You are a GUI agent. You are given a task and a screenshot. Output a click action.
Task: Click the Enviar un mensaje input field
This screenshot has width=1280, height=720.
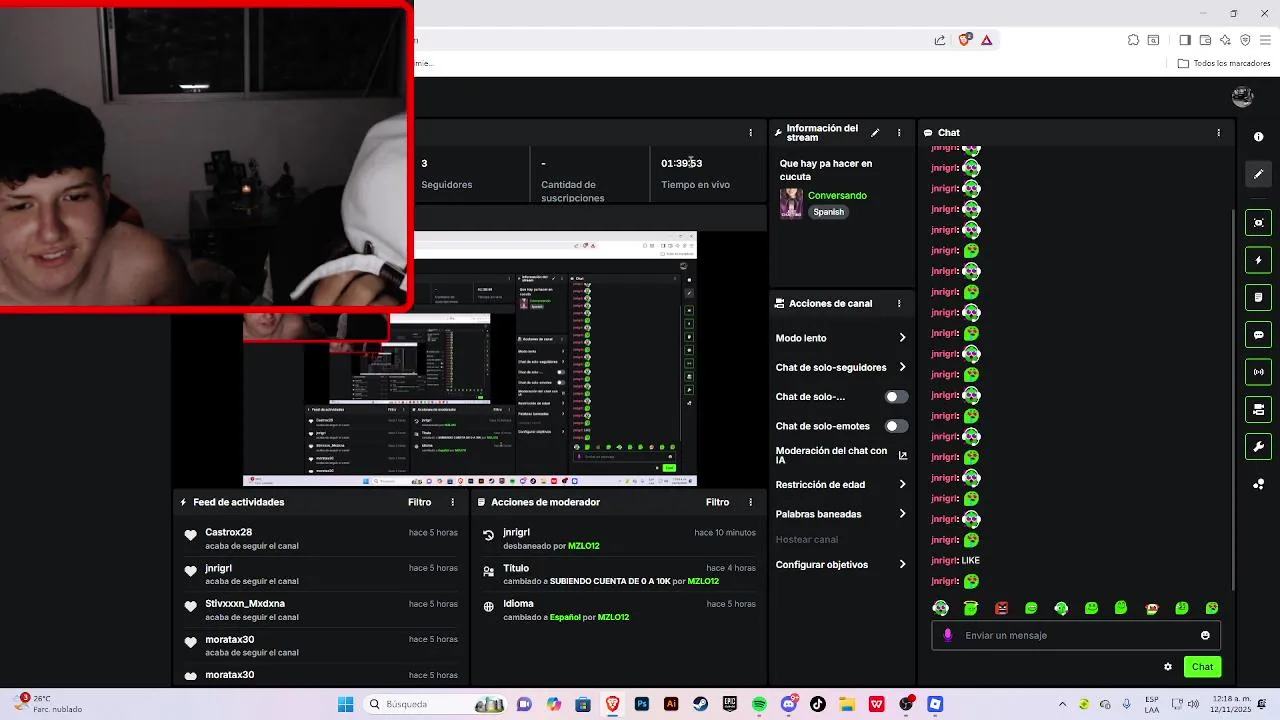(1076, 635)
